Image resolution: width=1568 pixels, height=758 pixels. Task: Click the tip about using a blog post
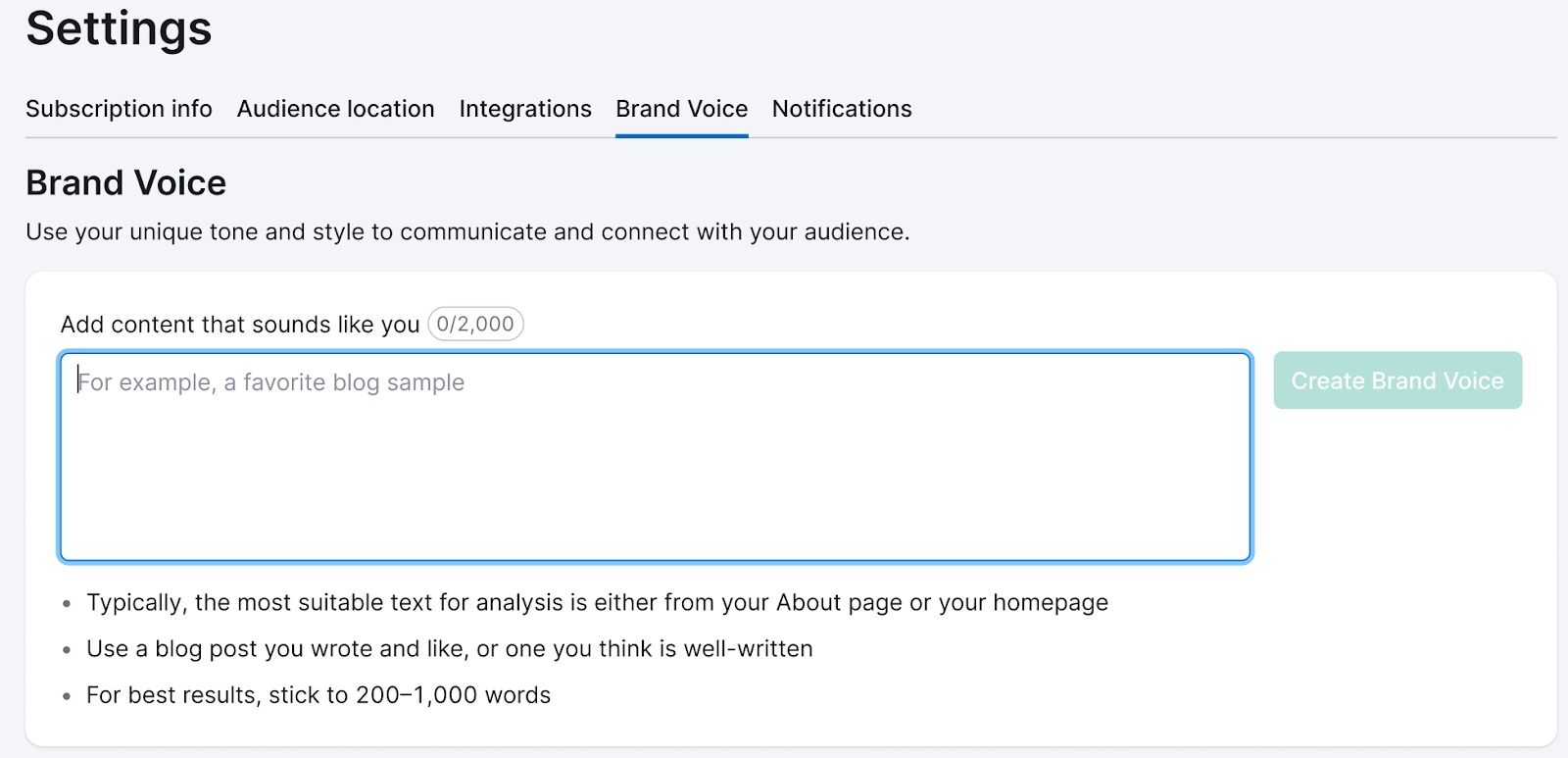coord(449,649)
